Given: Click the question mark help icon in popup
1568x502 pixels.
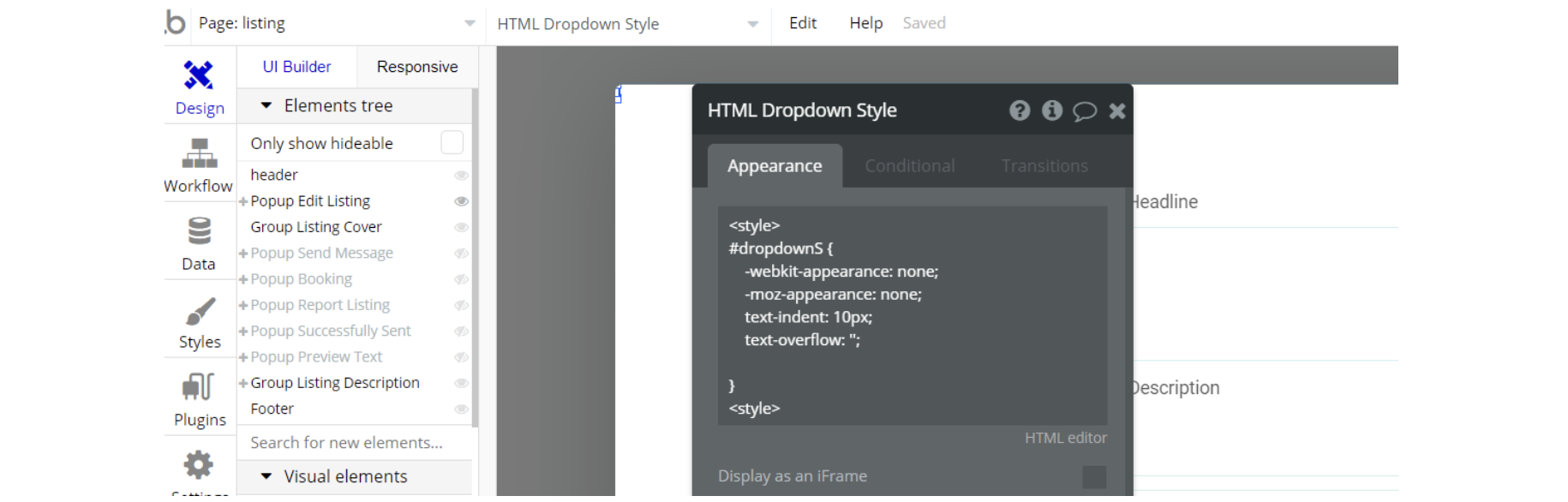Looking at the screenshot, I should coord(1019,111).
